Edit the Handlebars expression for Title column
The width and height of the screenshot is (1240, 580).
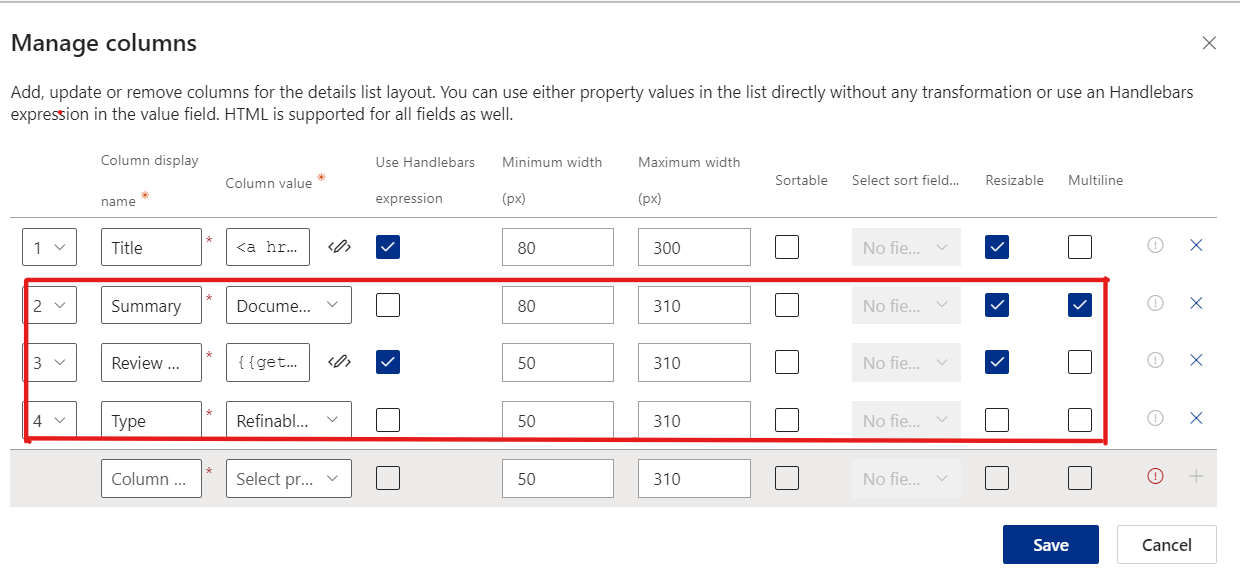pos(339,246)
